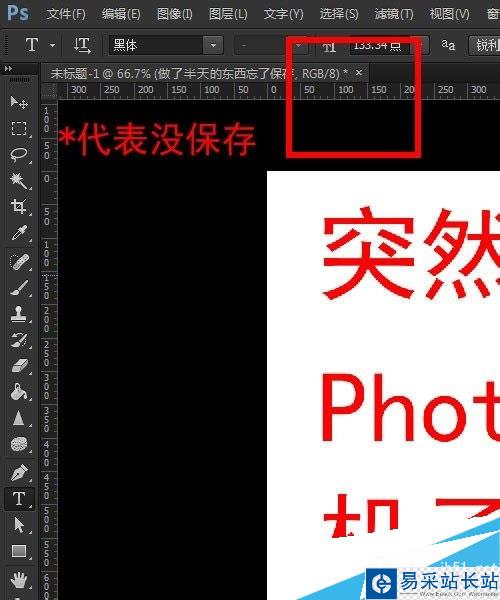Select the History Brush tool
Screen dimensions: 500x600
pos(18,340)
